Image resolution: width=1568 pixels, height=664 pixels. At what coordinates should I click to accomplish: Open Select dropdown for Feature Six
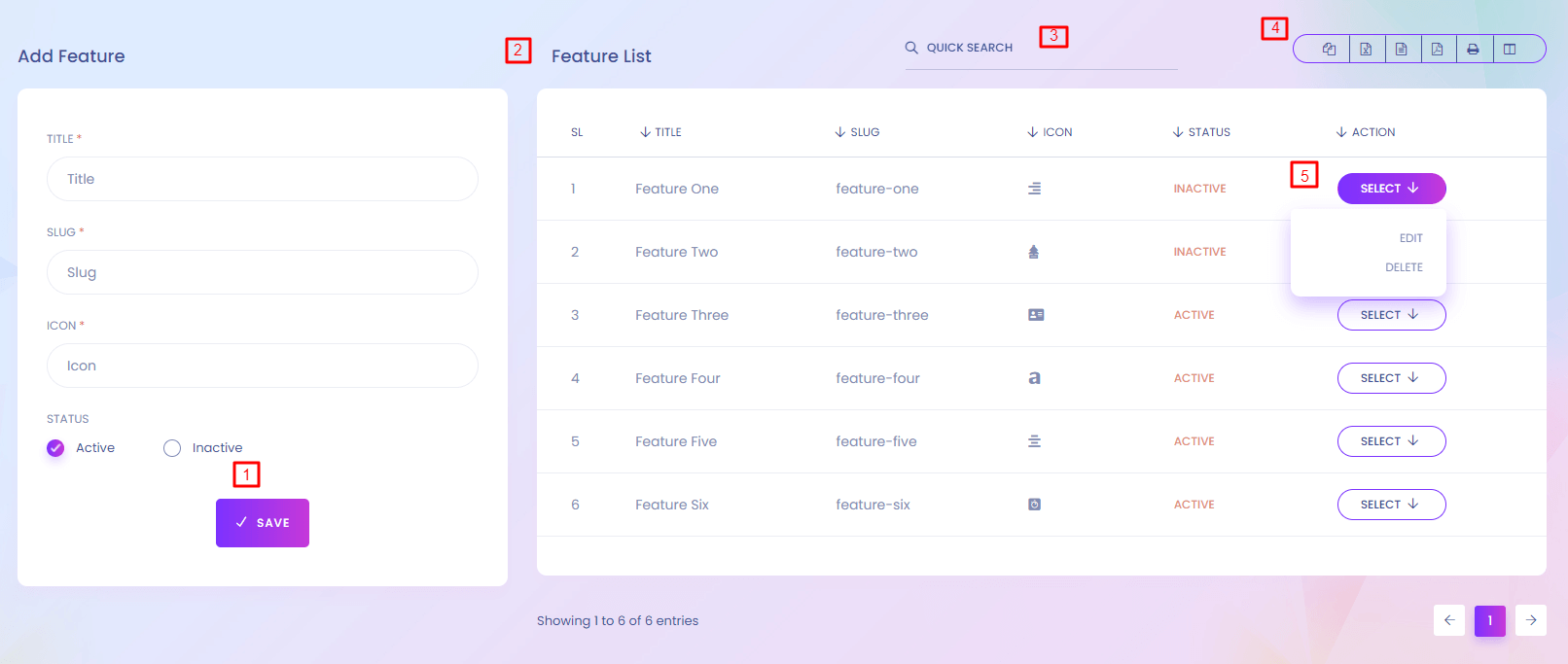pyautogui.click(x=1391, y=505)
